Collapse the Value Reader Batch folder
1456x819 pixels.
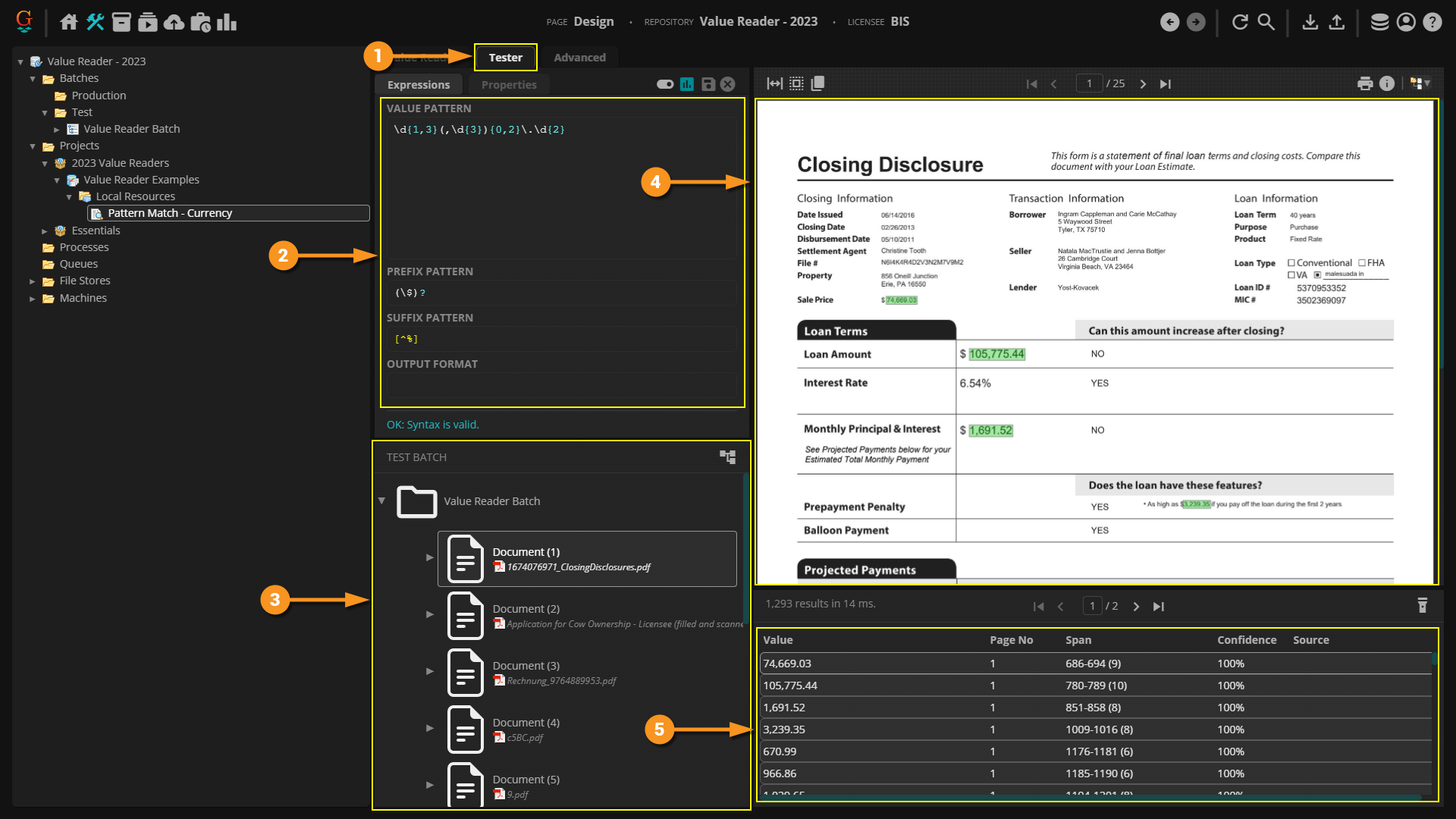point(381,501)
